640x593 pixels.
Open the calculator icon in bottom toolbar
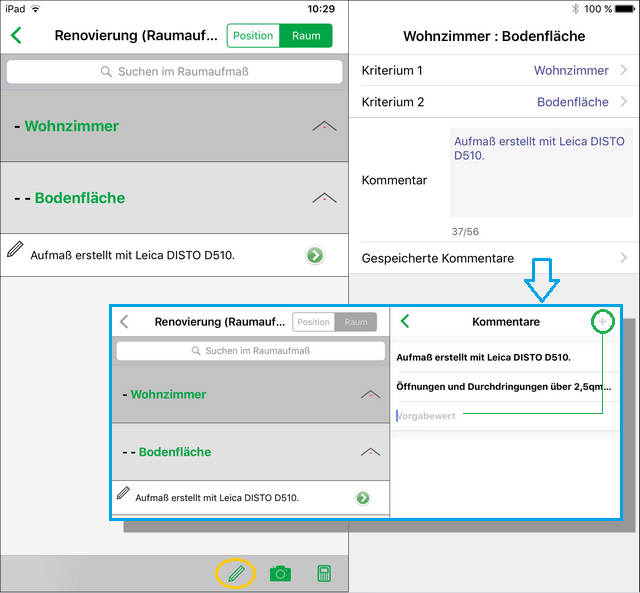[x=324, y=574]
